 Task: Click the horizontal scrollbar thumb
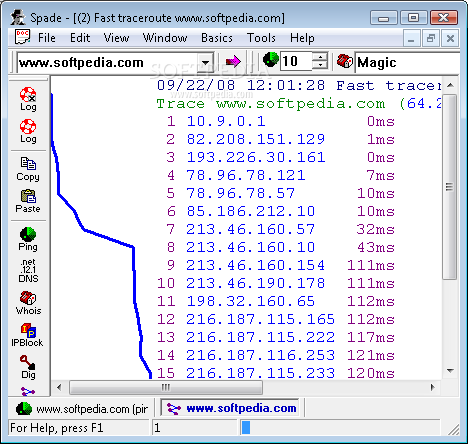click(166, 387)
